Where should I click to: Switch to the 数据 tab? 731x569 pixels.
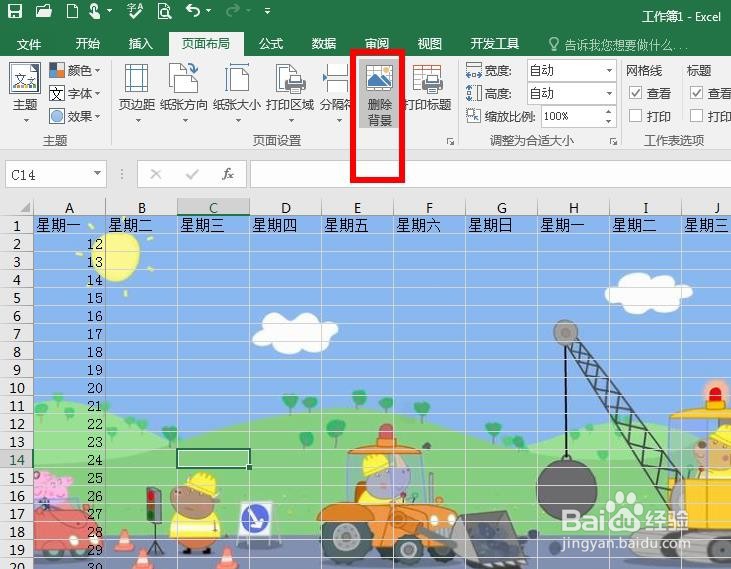pyautogui.click(x=324, y=44)
